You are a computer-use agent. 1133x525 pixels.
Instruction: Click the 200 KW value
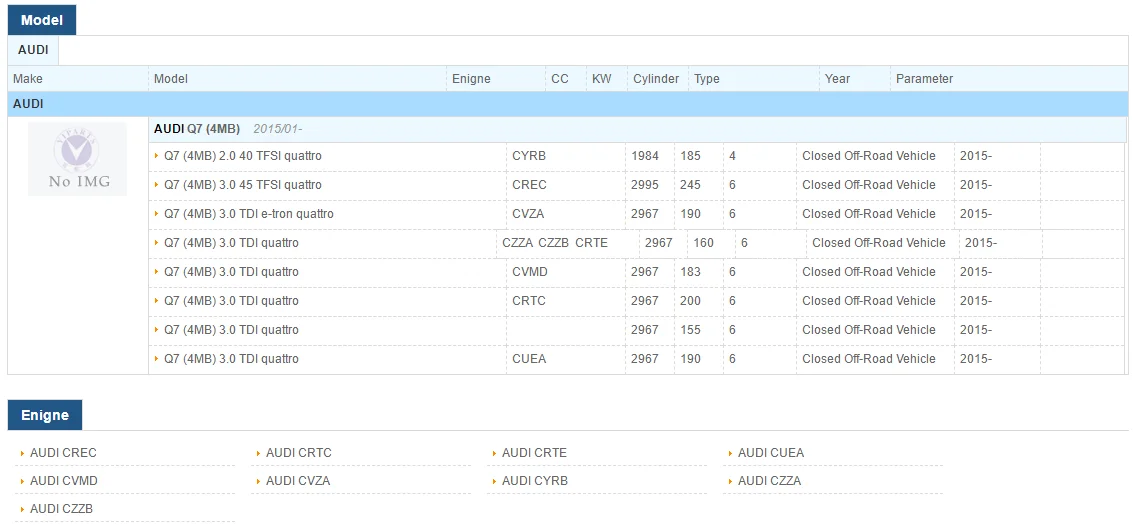point(690,300)
